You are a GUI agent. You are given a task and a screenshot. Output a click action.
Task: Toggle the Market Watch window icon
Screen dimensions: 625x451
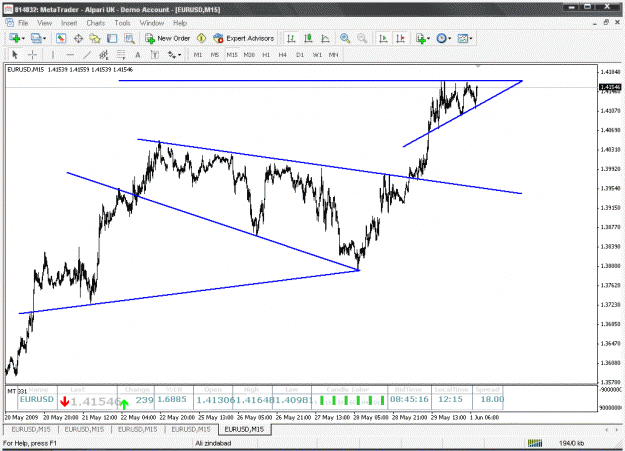point(61,38)
